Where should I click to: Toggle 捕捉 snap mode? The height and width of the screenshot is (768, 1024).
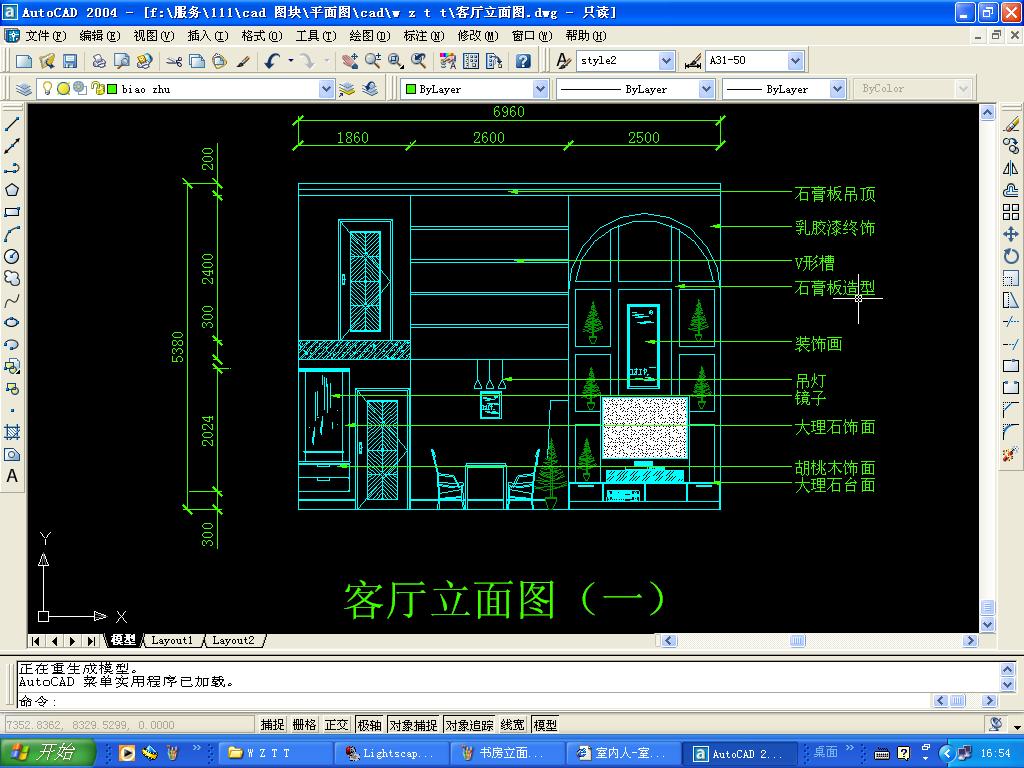click(x=272, y=725)
